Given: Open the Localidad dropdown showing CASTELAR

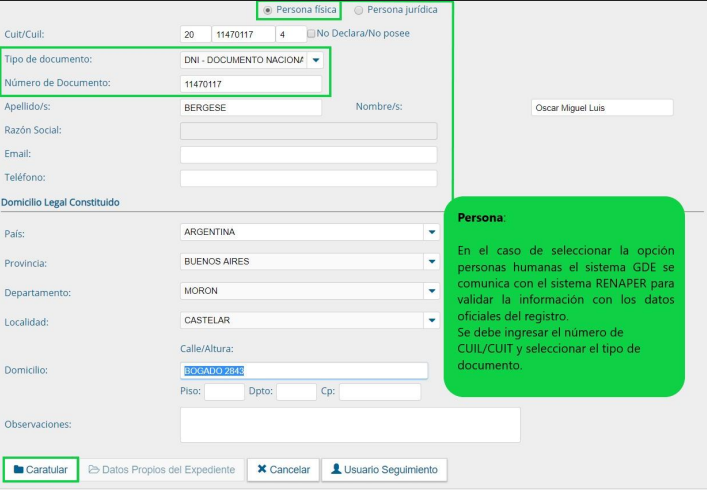Looking at the screenshot, I should click(432, 321).
